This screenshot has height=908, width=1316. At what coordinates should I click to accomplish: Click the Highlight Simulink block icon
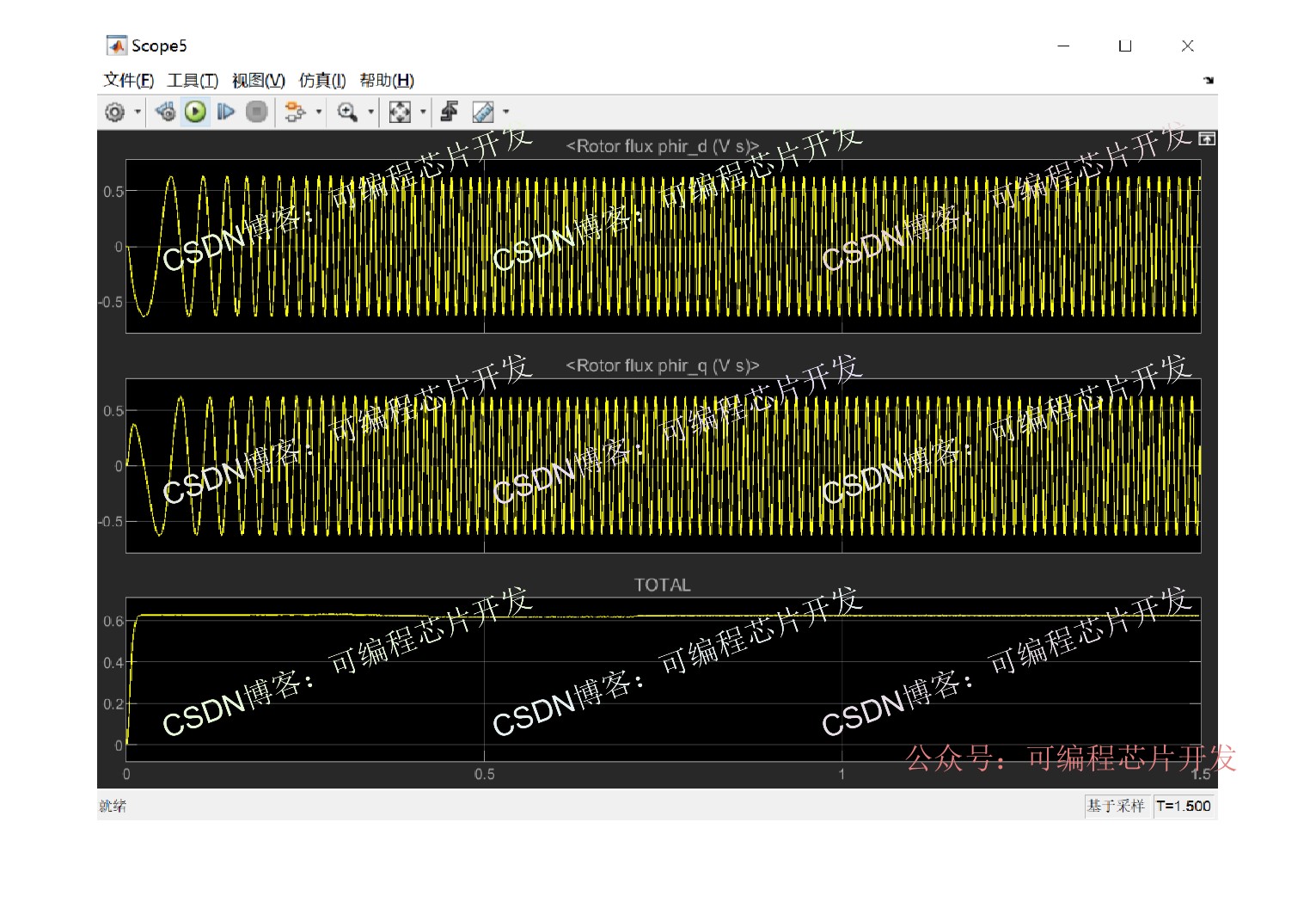294,112
